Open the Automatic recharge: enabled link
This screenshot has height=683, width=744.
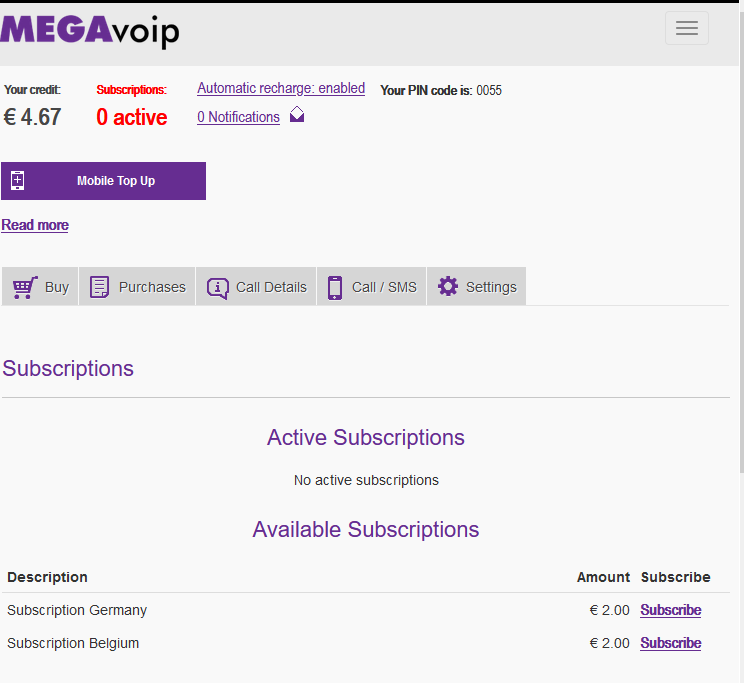[x=281, y=88]
